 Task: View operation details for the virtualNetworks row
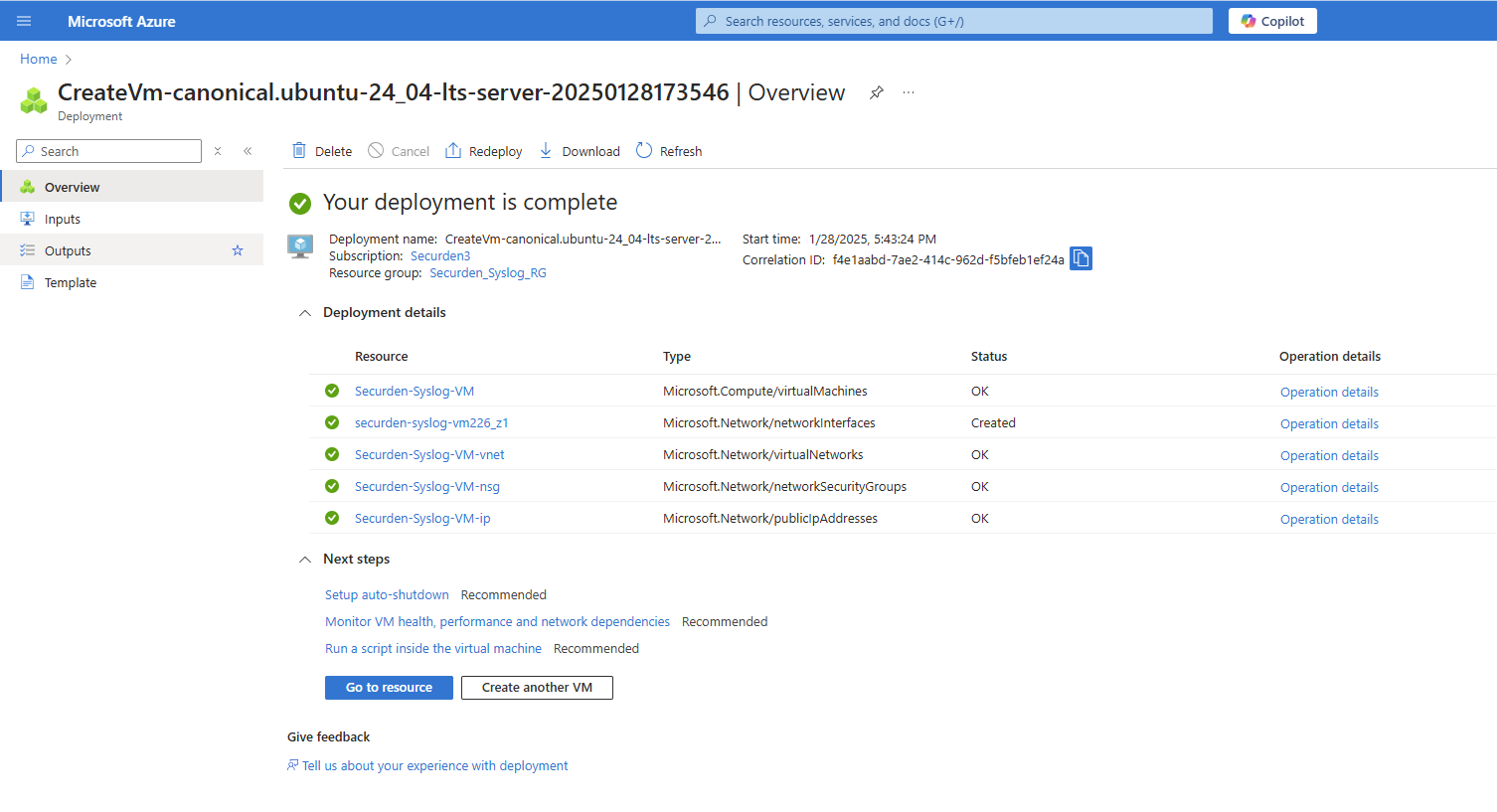point(1329,456)
